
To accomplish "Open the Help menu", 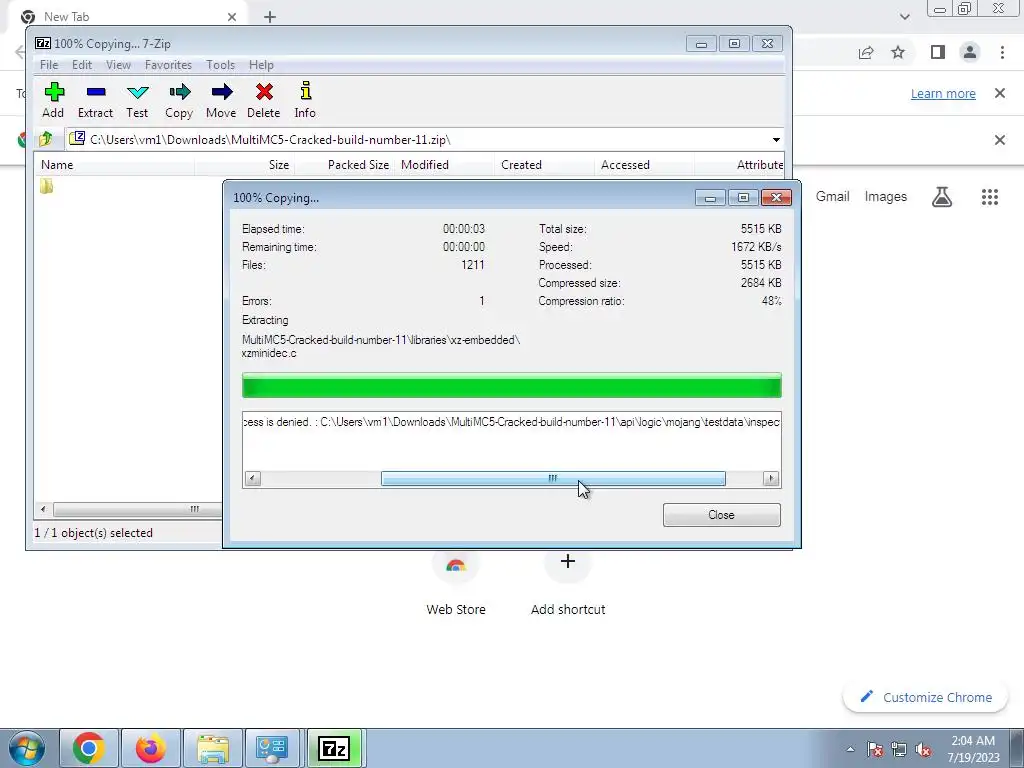I will pos(261,65).
